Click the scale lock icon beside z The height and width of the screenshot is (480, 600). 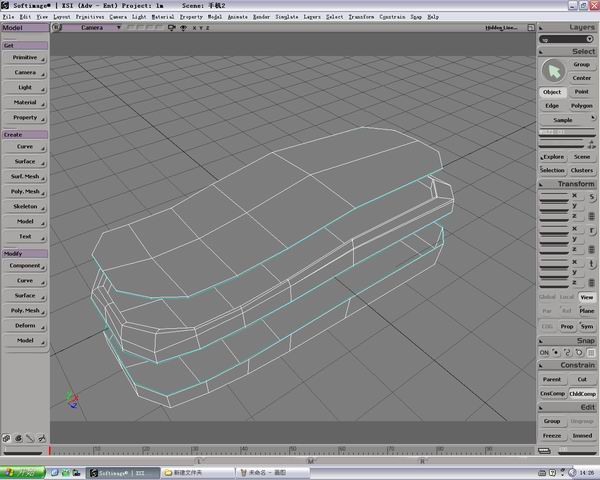click(591, 216)
